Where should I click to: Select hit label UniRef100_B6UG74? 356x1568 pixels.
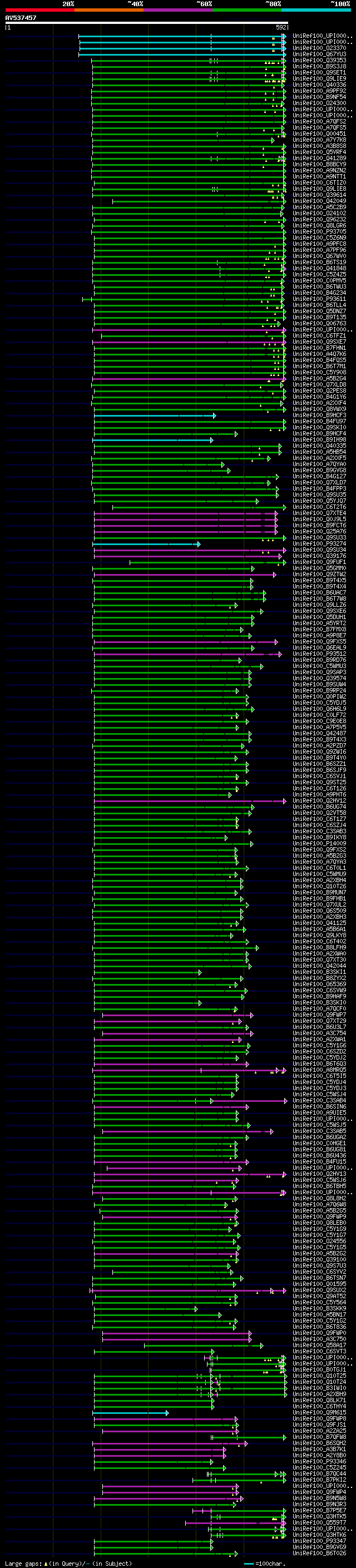tap(319, 807)
